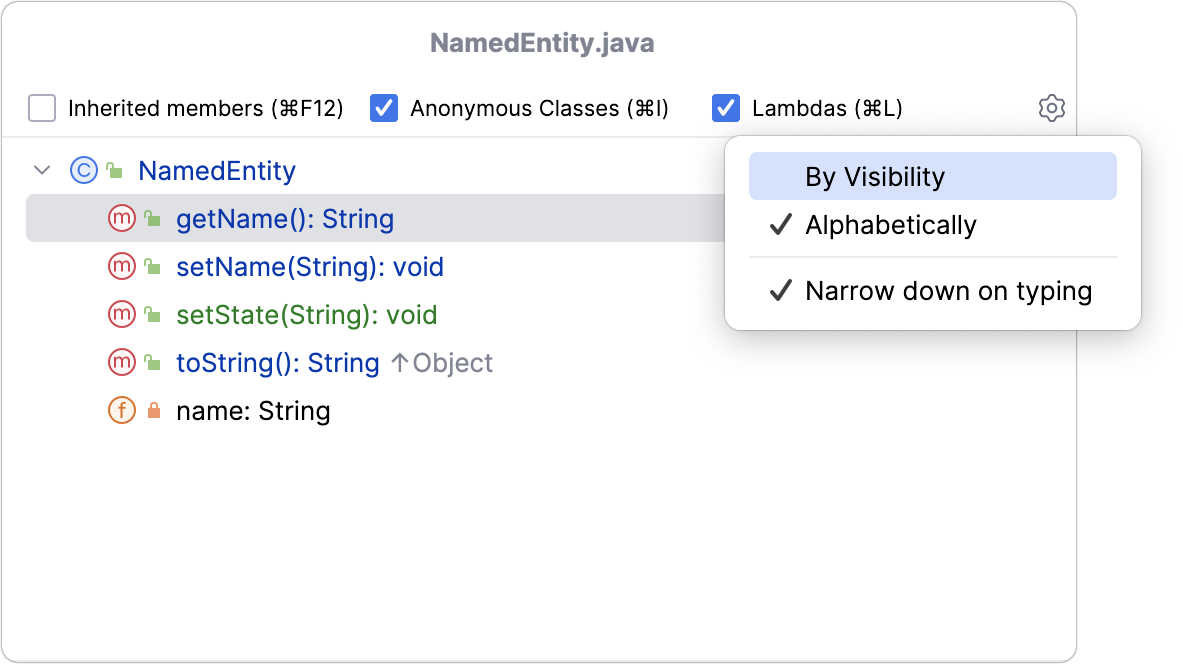The image size is (1183, 664).
Task: Click the method icon beside toString()
Action: point(121,363)
